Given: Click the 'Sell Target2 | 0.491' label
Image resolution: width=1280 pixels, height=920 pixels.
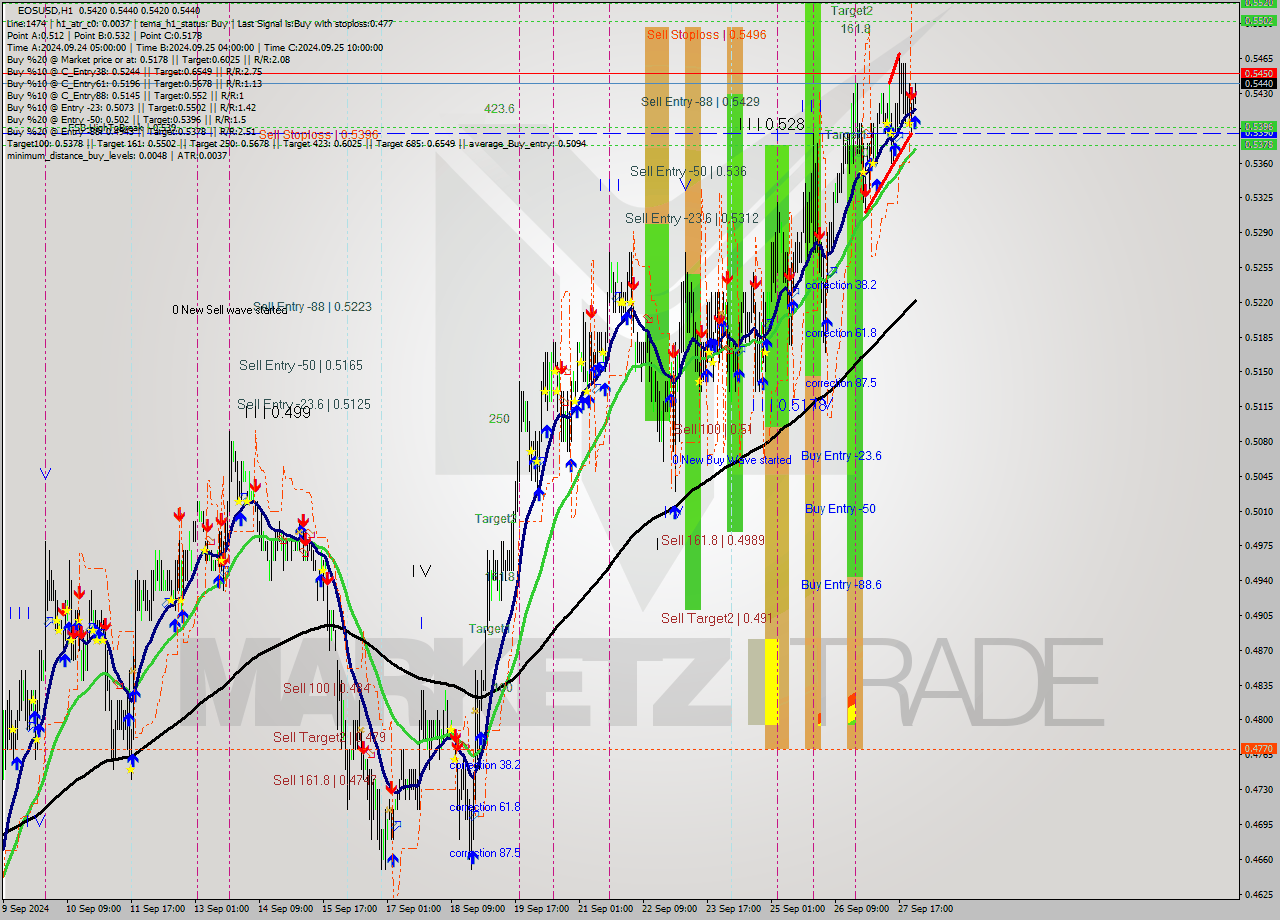Looking at the screenshot, I should [x=717, y=618].
